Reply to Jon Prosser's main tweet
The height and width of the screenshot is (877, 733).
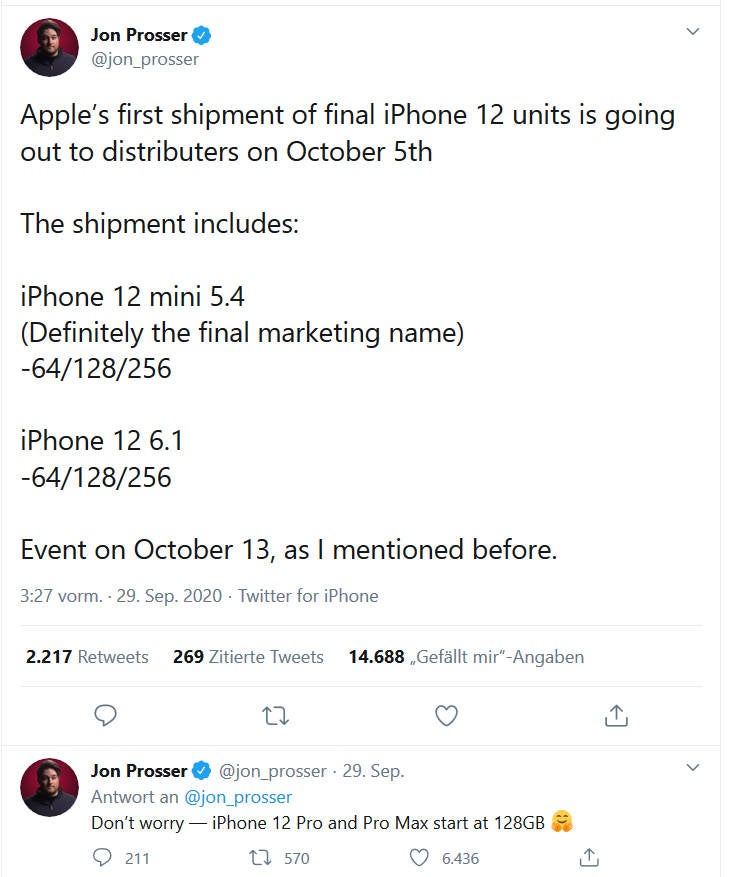coord(105,716)
